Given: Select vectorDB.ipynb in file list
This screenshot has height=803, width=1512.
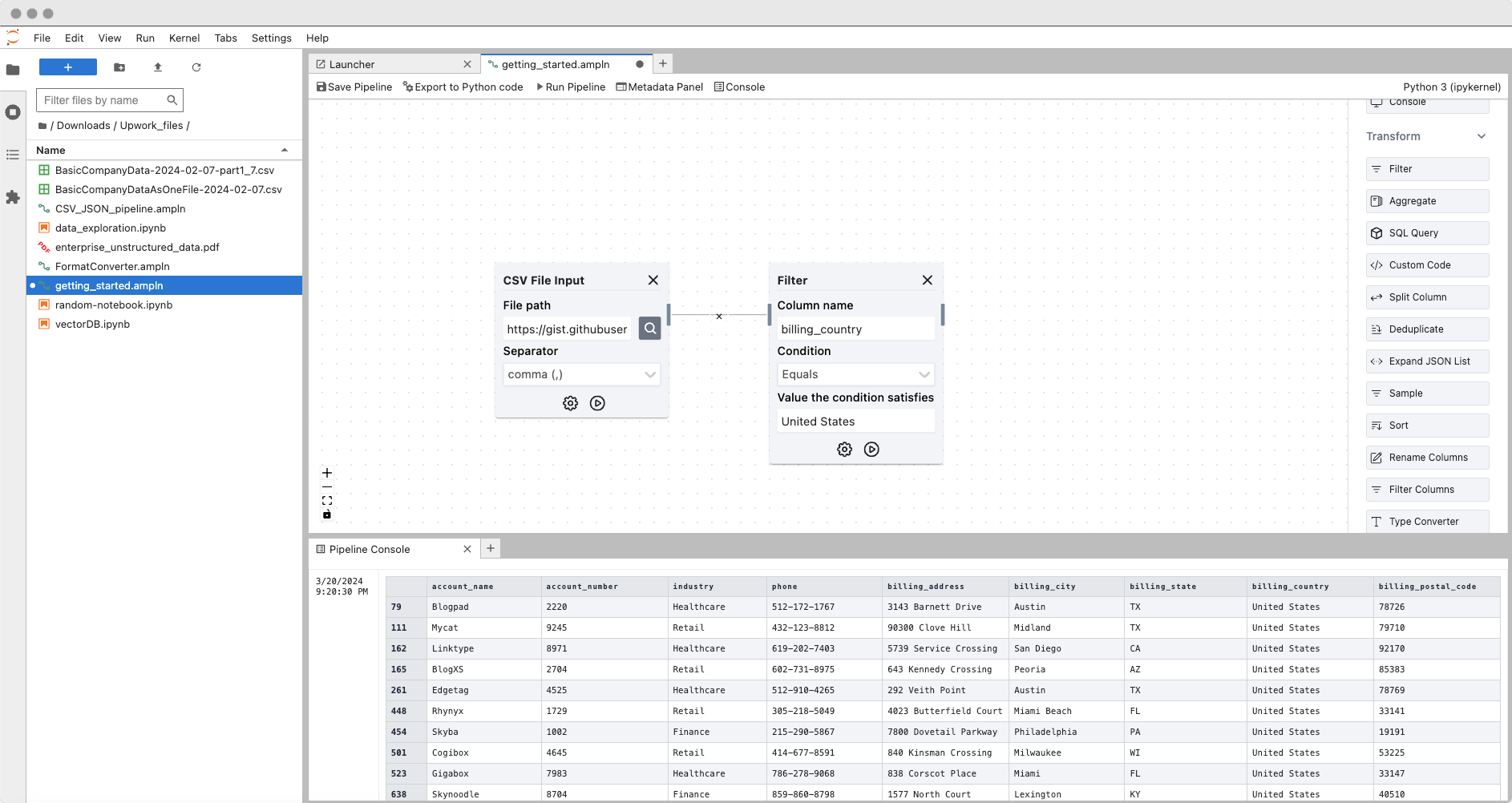Looking at the screenshot, I should click(164, 324).
